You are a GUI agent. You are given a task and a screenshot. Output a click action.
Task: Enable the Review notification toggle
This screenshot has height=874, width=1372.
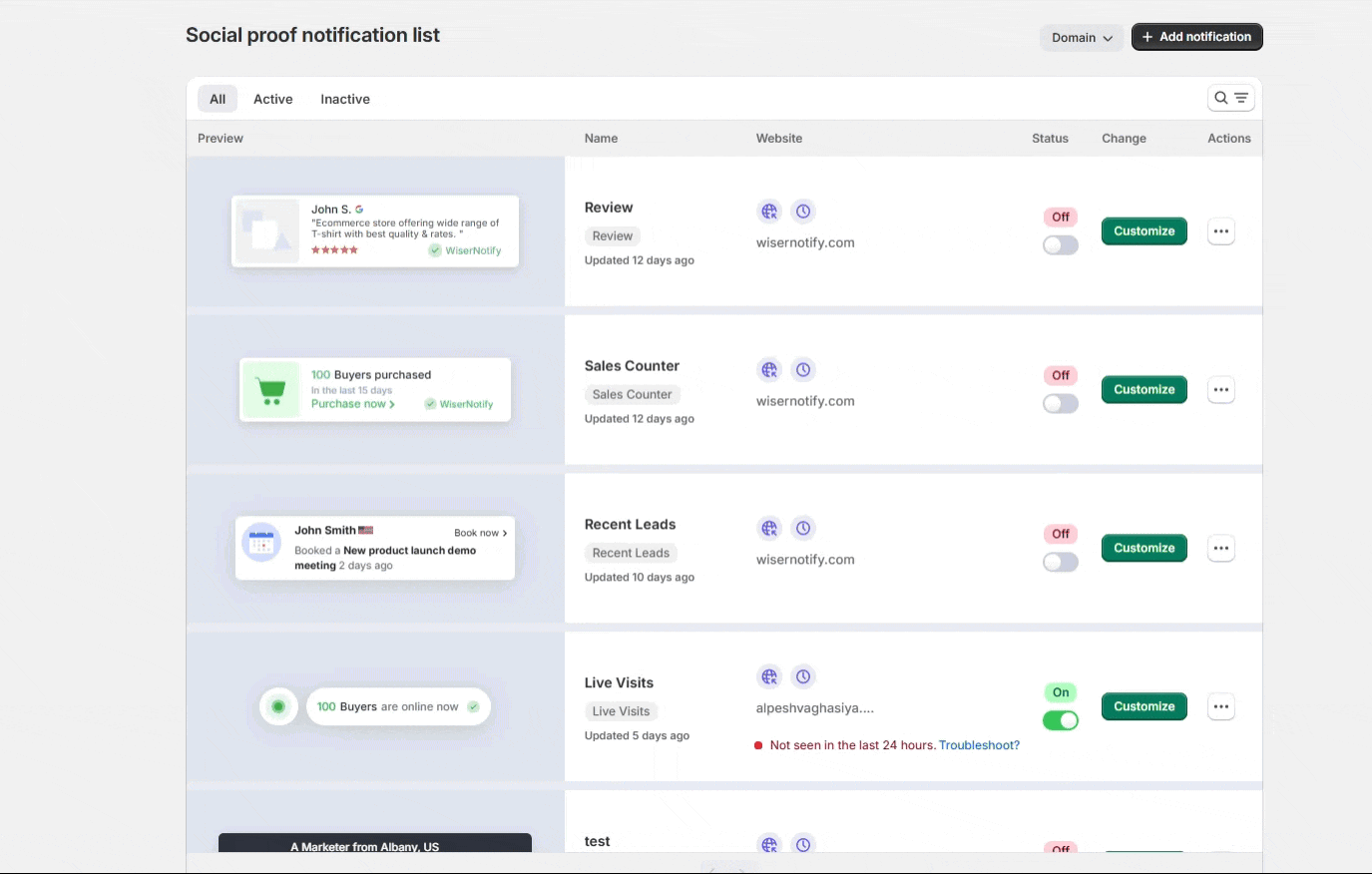point(1061,245)
